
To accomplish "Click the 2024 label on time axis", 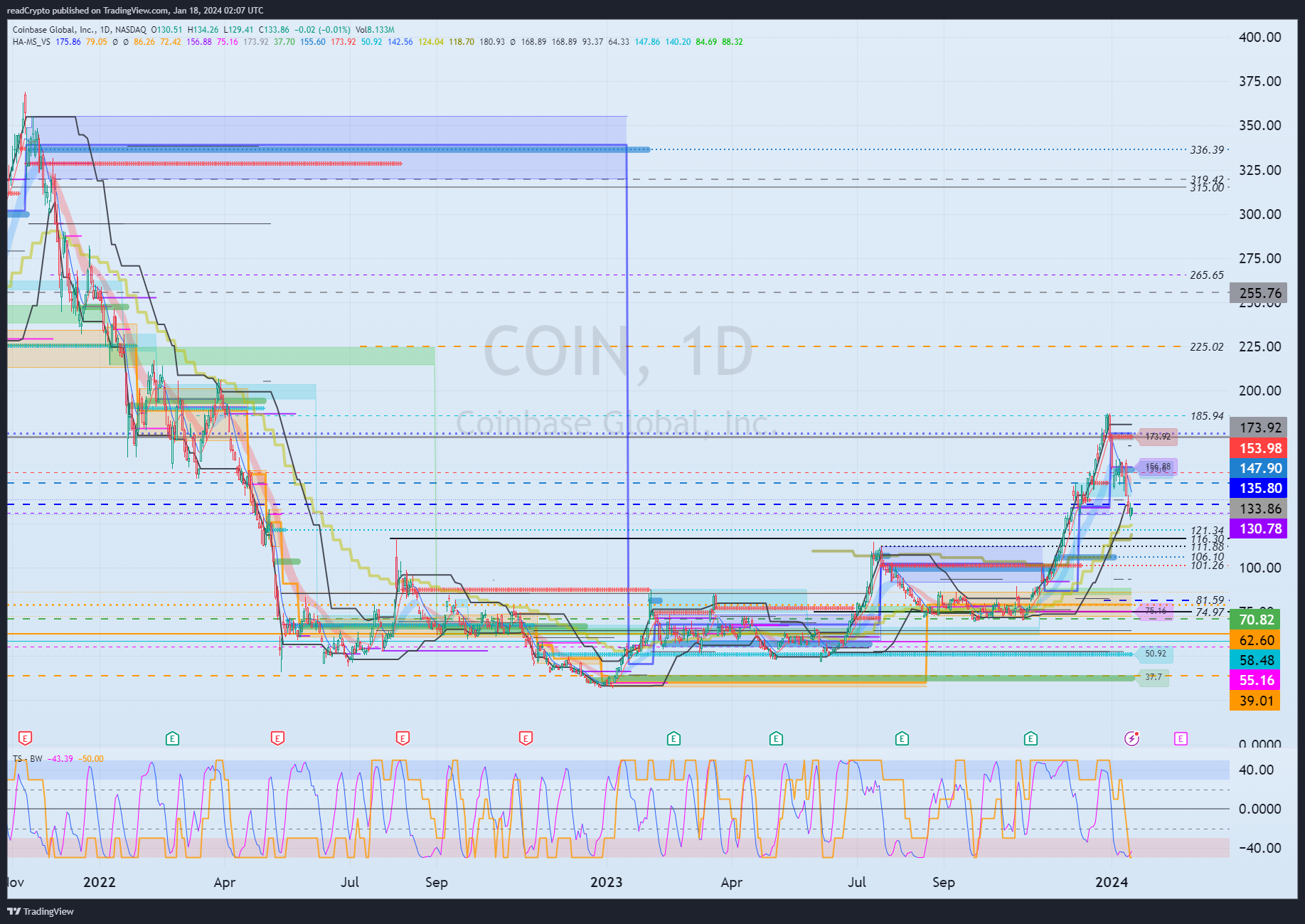I will tap(1112, 882).
